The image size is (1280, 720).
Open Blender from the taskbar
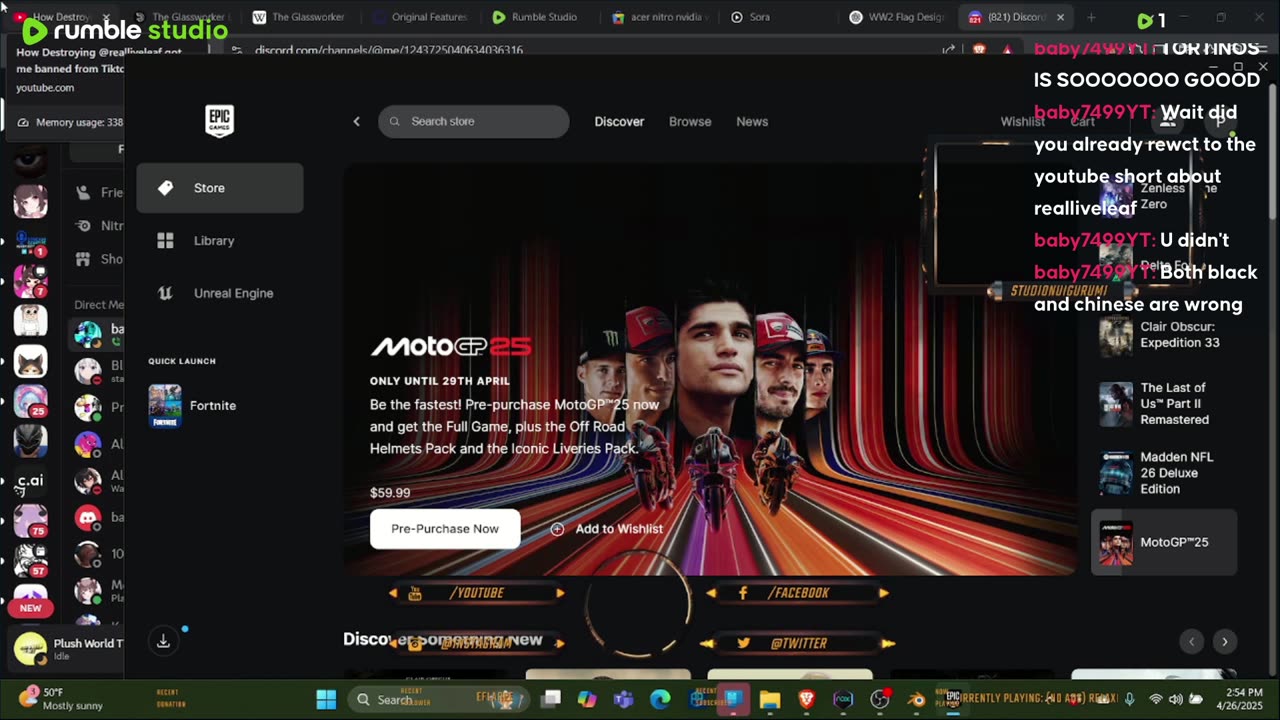[x=916, y=699]
